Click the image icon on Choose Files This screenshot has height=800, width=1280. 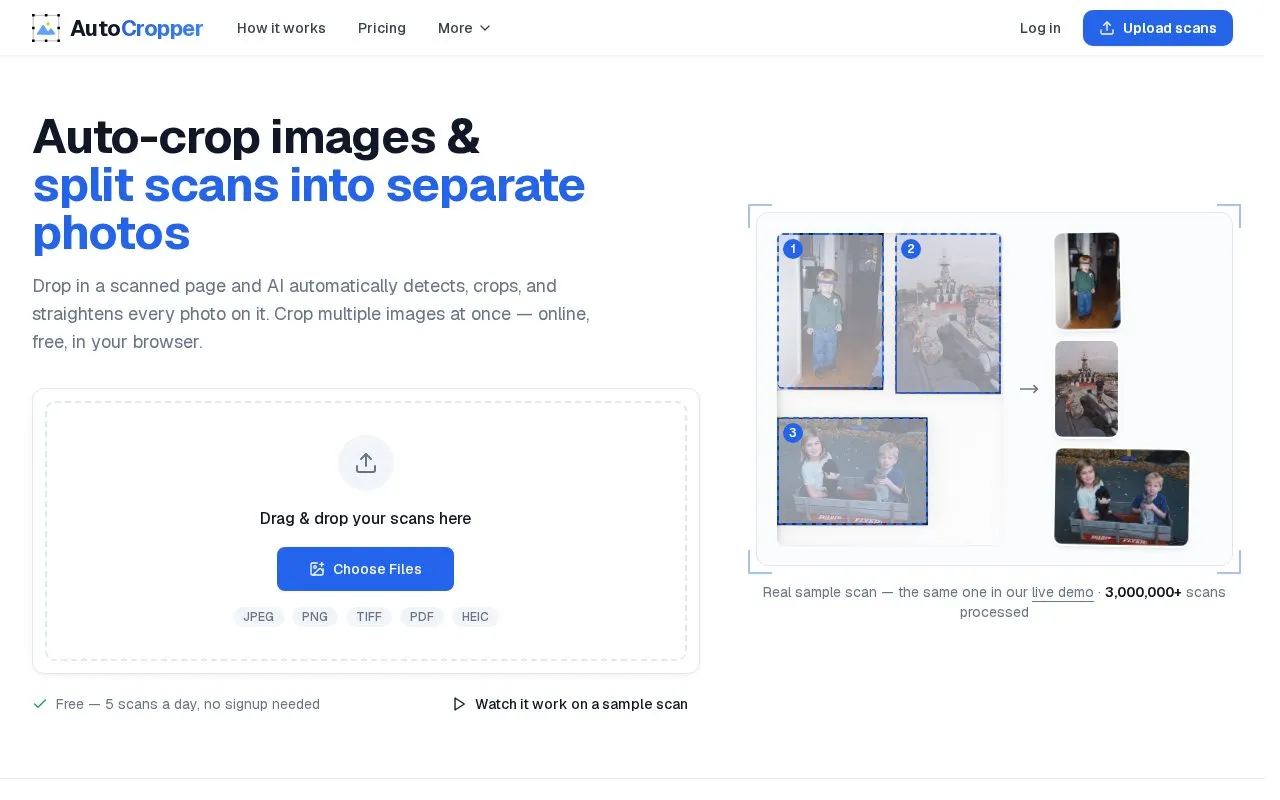pyautogui.click(x=317, y=569)
